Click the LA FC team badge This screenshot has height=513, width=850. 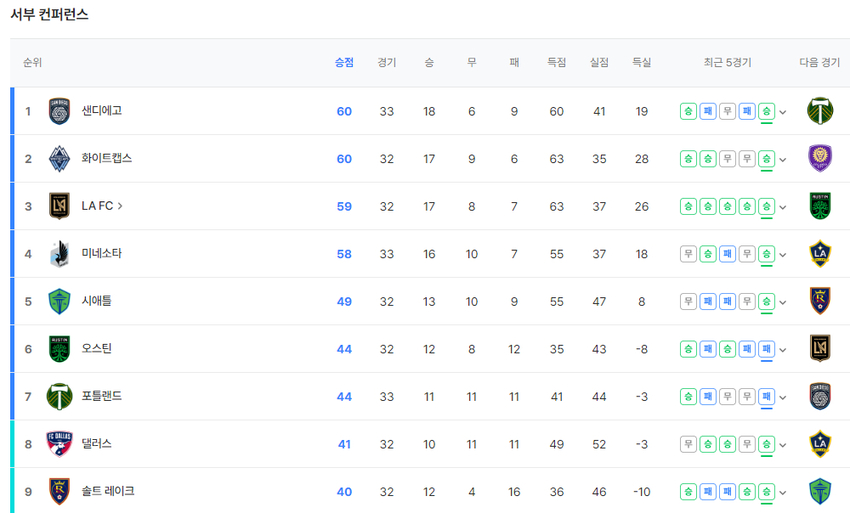click(x=60, y=206)
